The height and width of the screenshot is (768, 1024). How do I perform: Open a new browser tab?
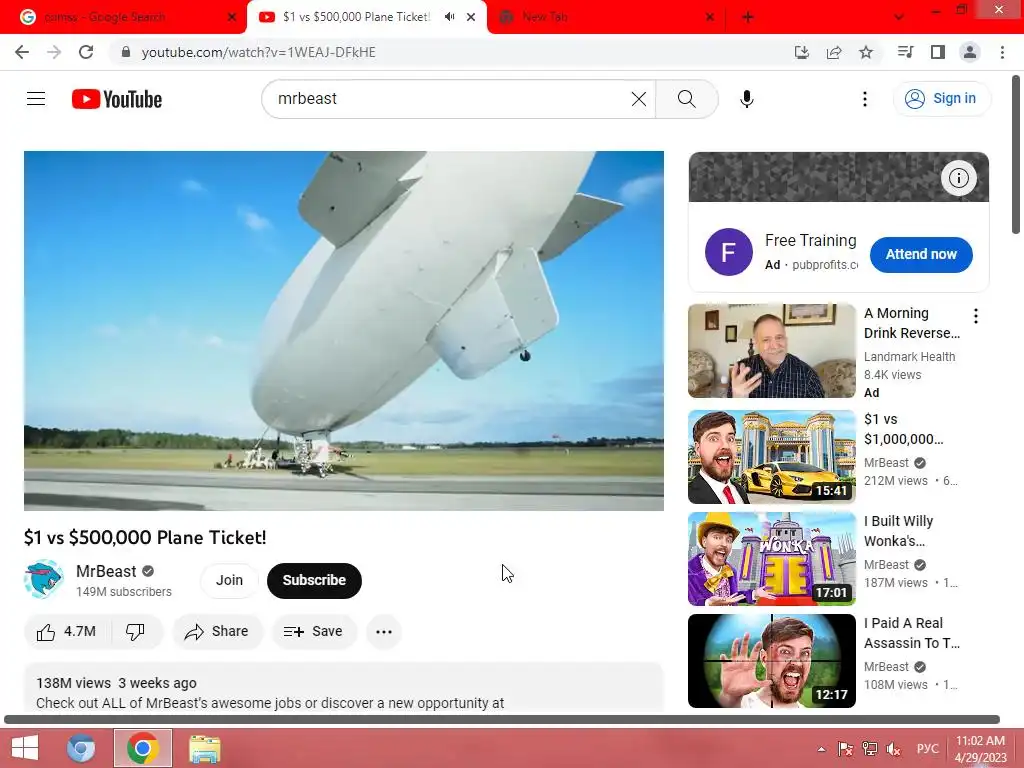click(748, 17)
